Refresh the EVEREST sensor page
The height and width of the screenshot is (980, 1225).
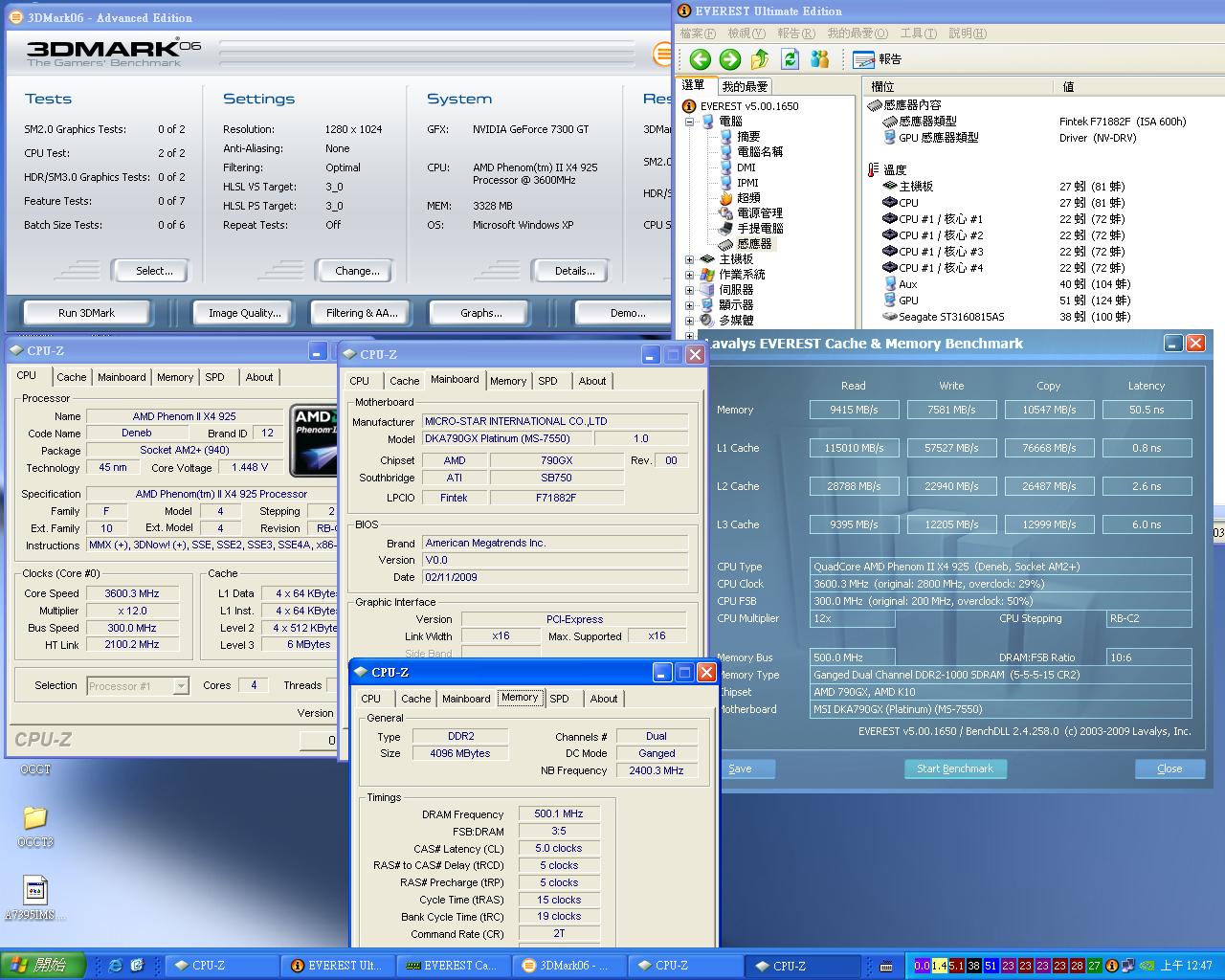coord(790,59)
